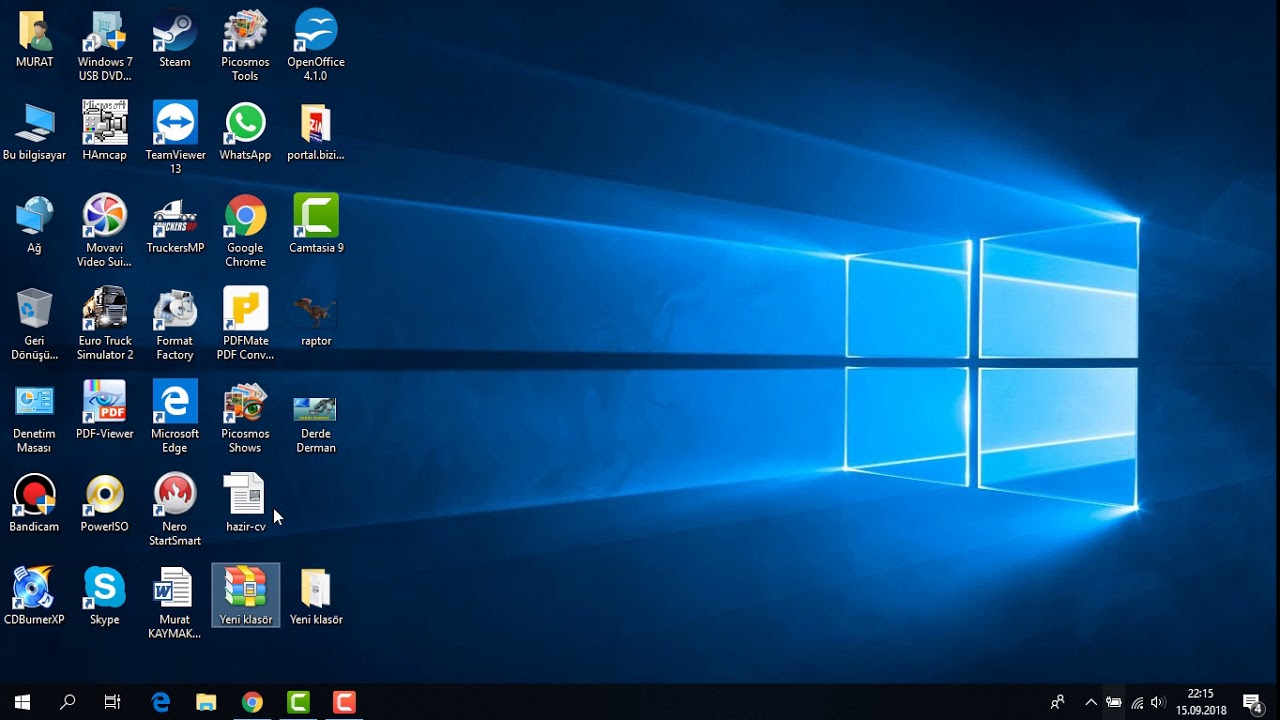This screenshot has height=720, width=1280.
Task: Select the Yeni klasör yellow folder icon
Action: click(316, 597)
